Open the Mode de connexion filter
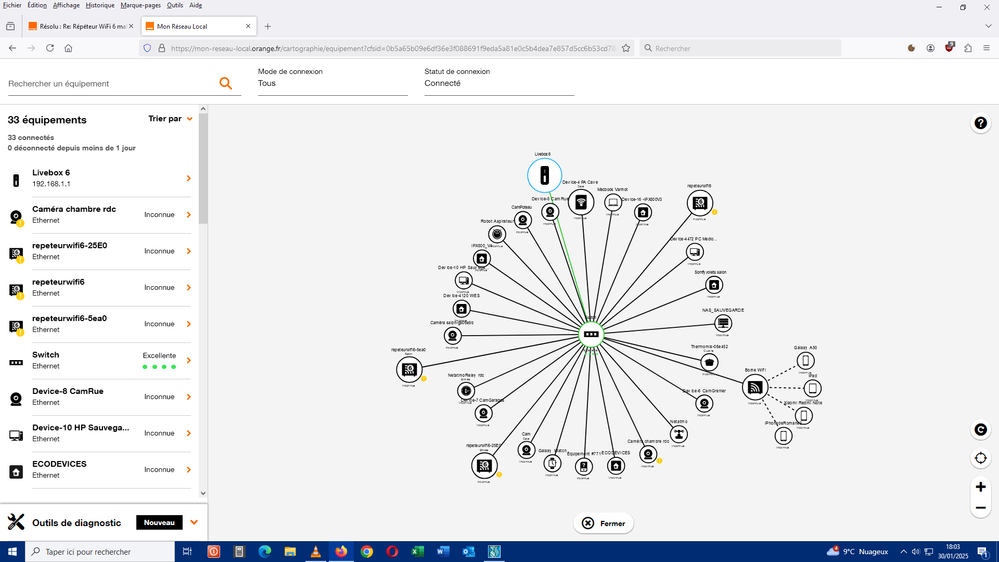The height and width of the screenshot is (562, 999). coord(332,84)
